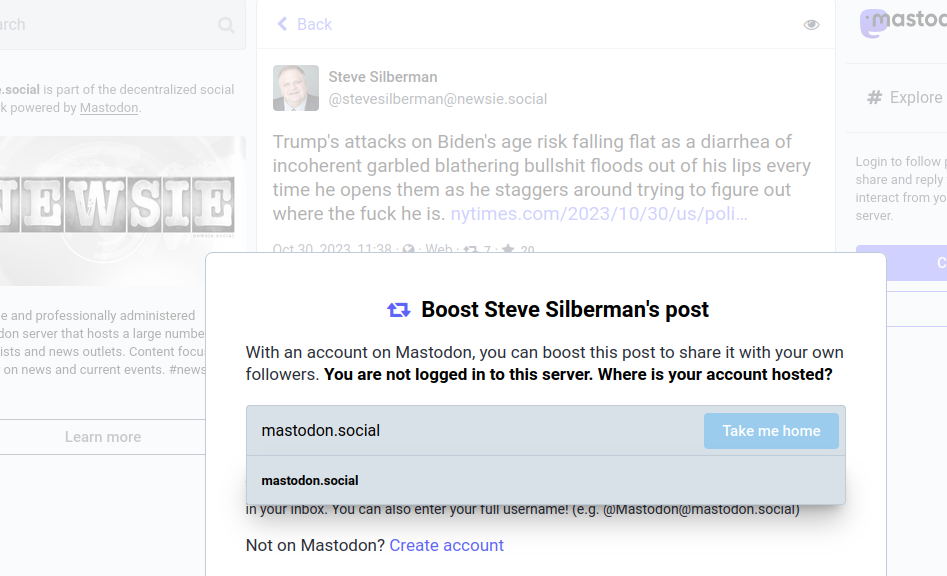Image resolution: width=947 pixels, height=576 pixels.
Task: Click Steve Silberman's avatar picture
Action: (x=296, y=88)
